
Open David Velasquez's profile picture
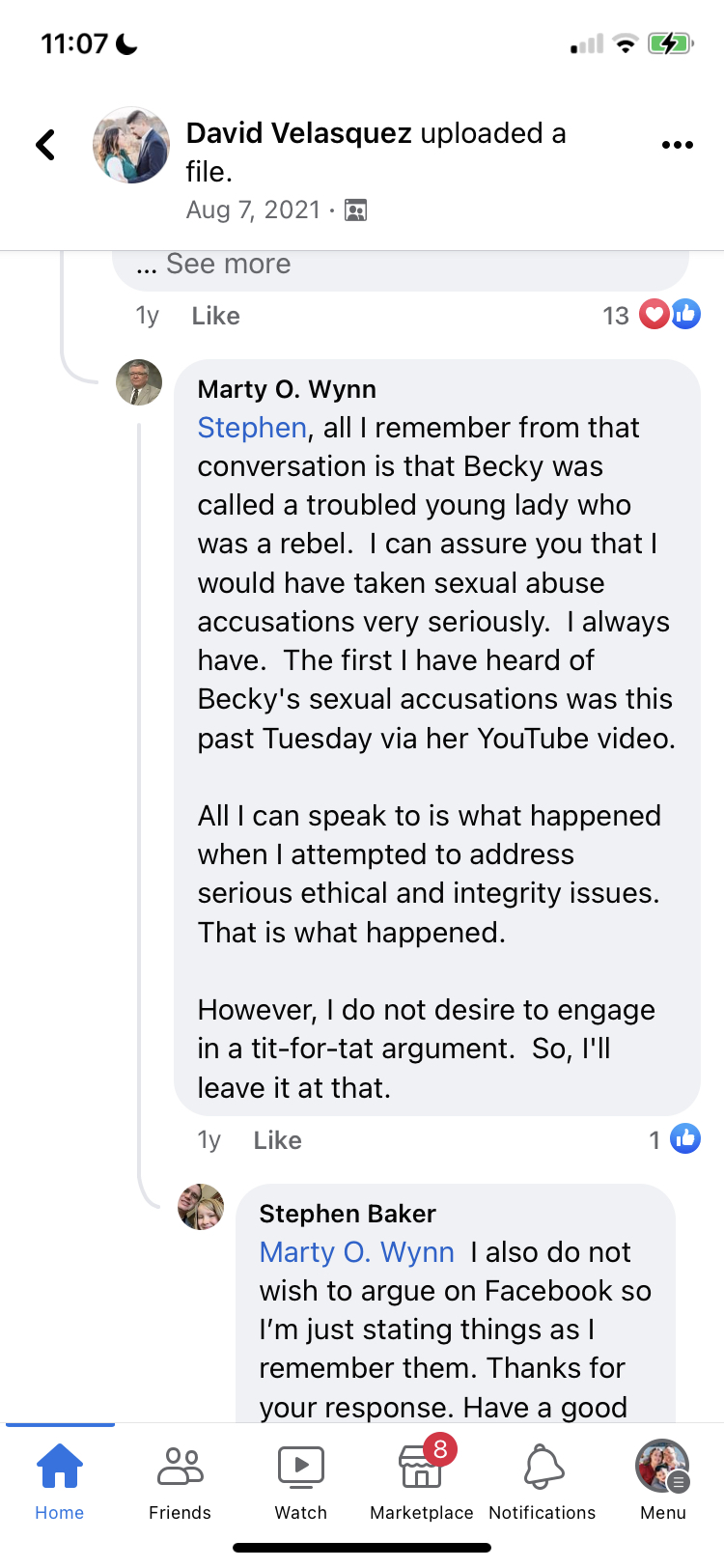[x=131, y=145]
